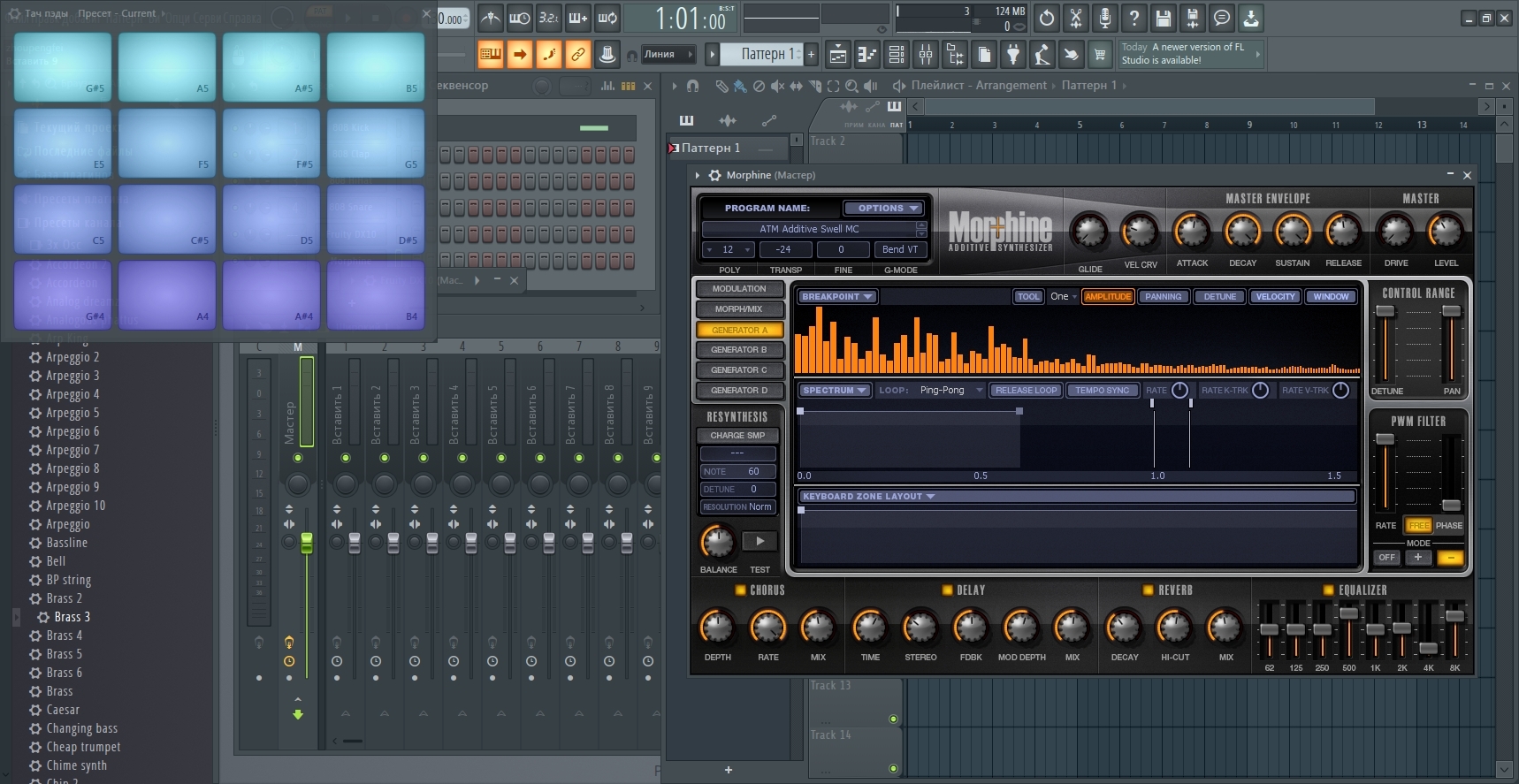
Task: Toggle Master mixer track enable LED
Action: [x=298, y=458]
